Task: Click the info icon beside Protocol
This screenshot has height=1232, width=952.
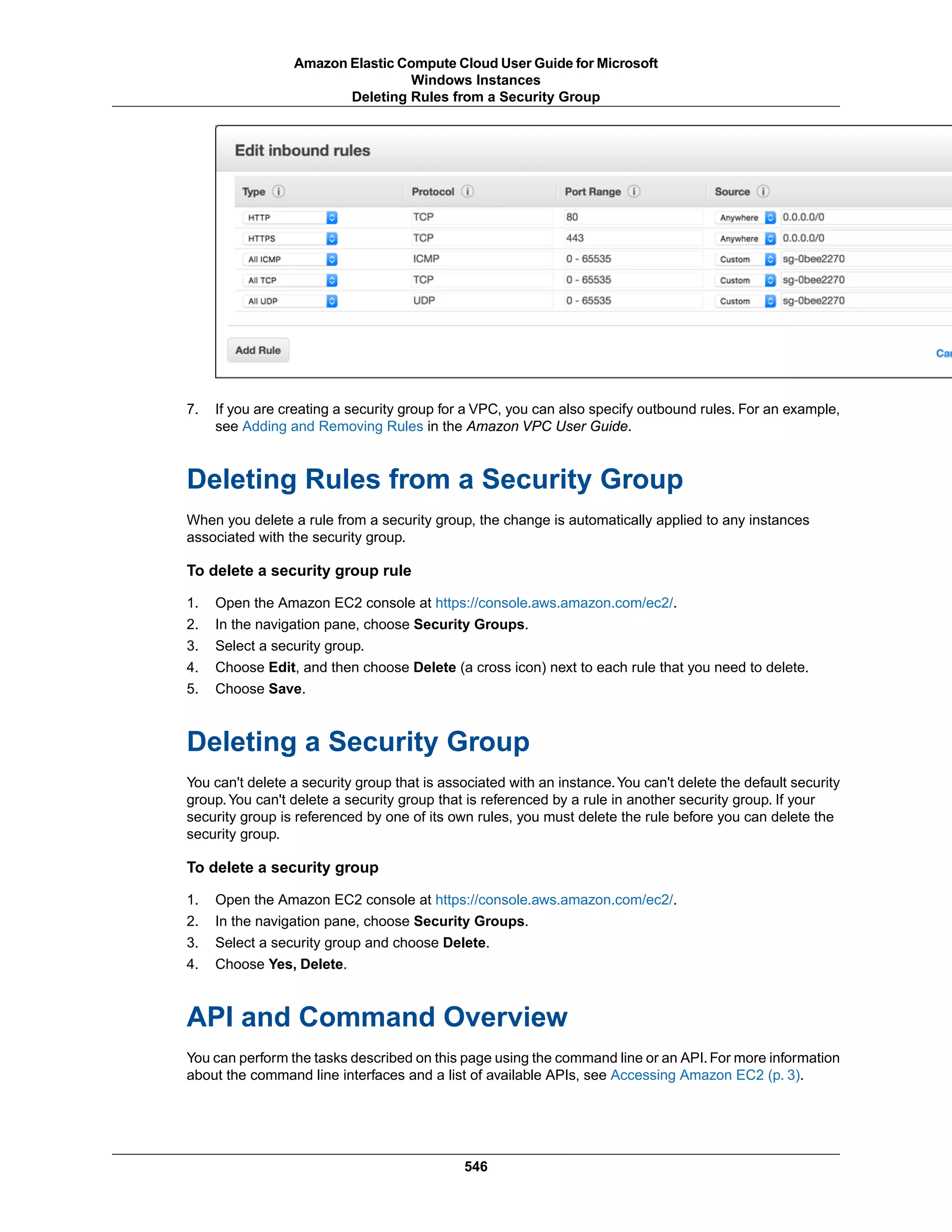Action: [x=467, y=191]
